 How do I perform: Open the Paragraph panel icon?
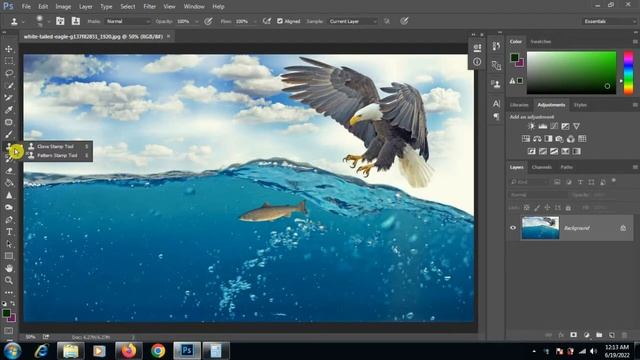tap(496, 117)
